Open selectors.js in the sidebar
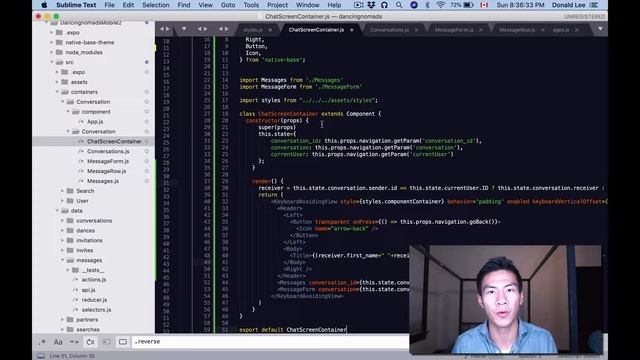 [96, 309]
